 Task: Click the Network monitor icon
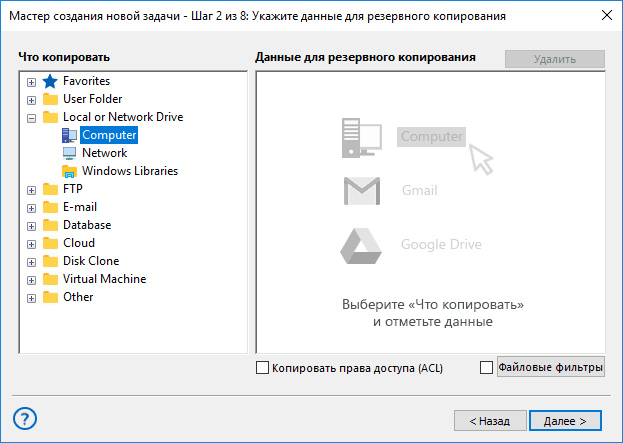pyautogui.click(x=70, y=153)
